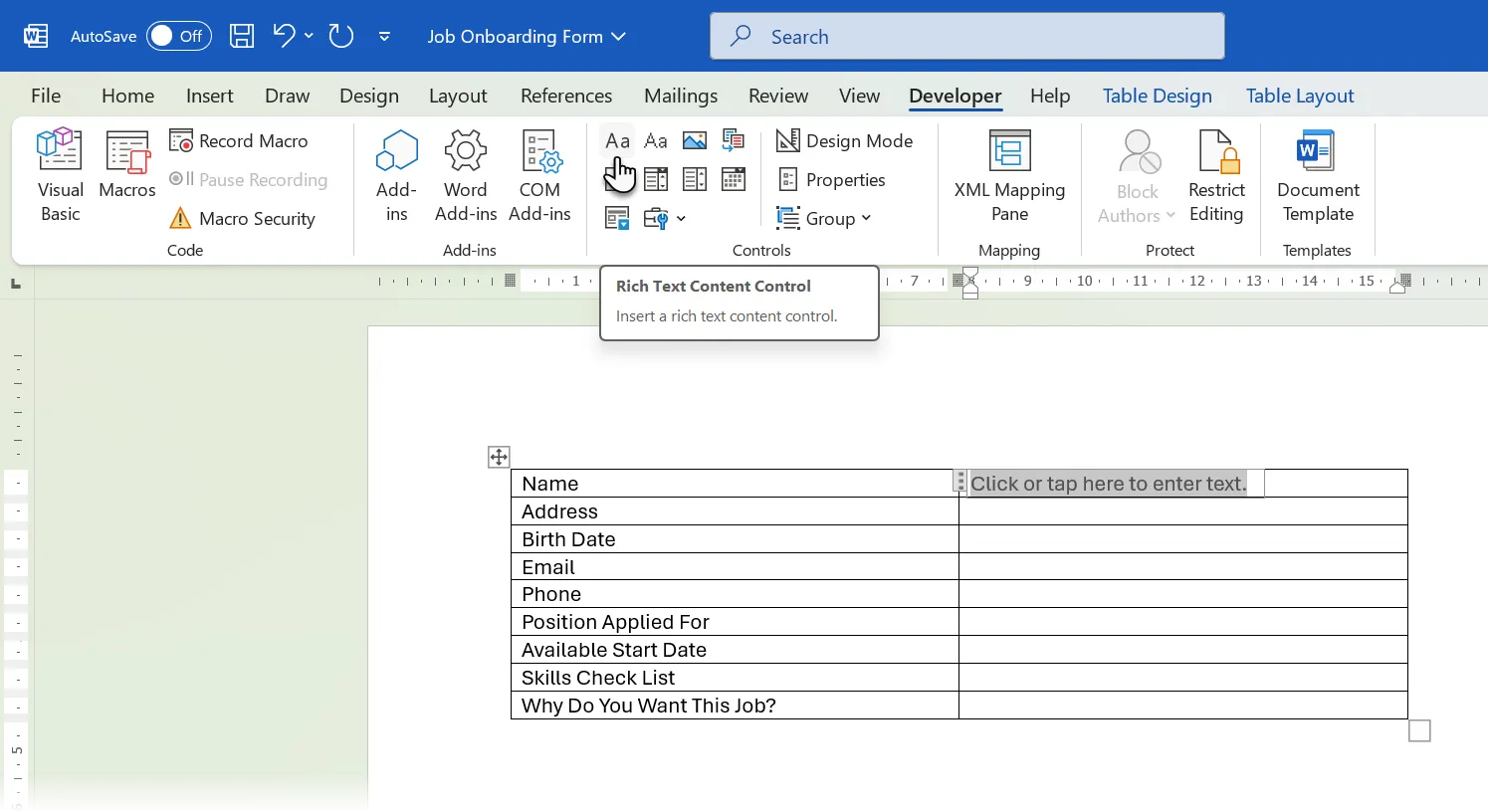
Task: Open the Undo history dropdown arrow
Action: pyautogui.click(x=309, y=37)
